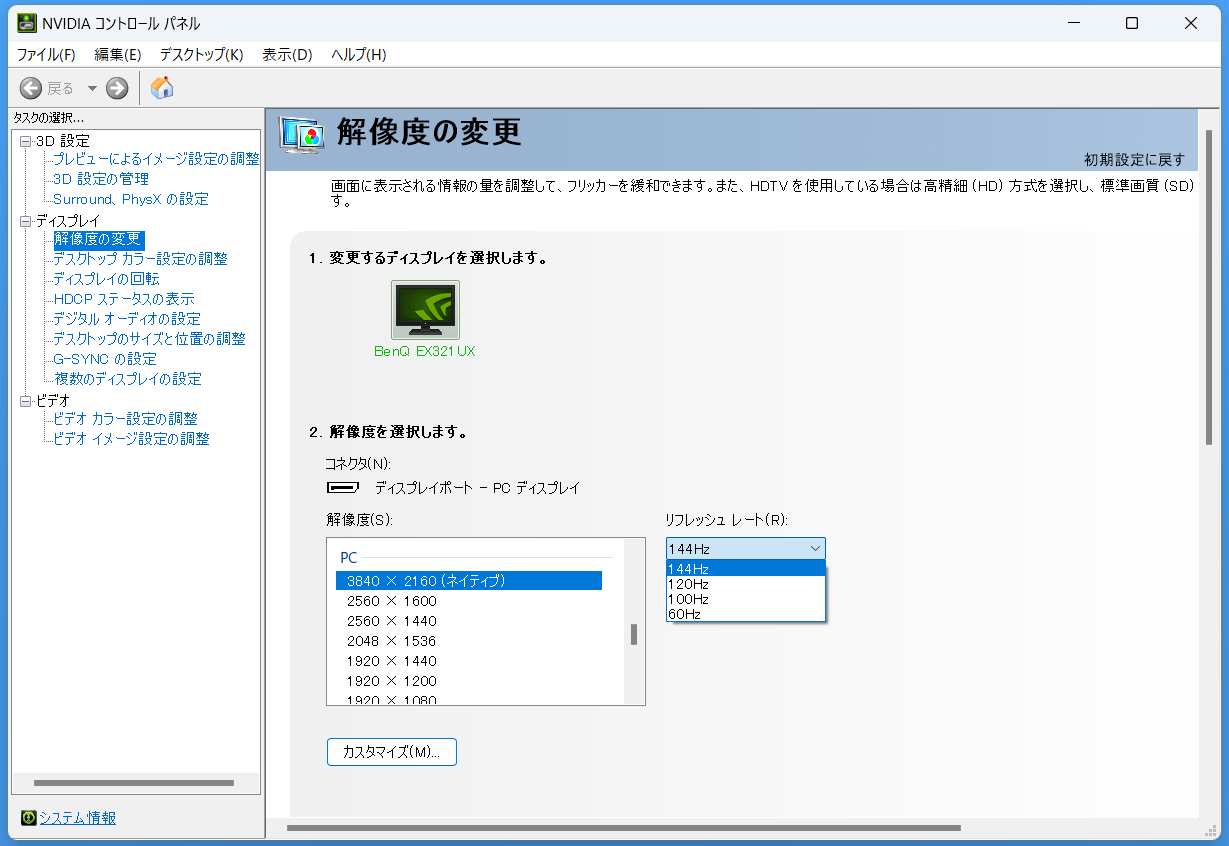Collapse the 3D 設定 tree node
This screenshot has width=1229, height=846.
pyautogui.click(x=25, y=141)
